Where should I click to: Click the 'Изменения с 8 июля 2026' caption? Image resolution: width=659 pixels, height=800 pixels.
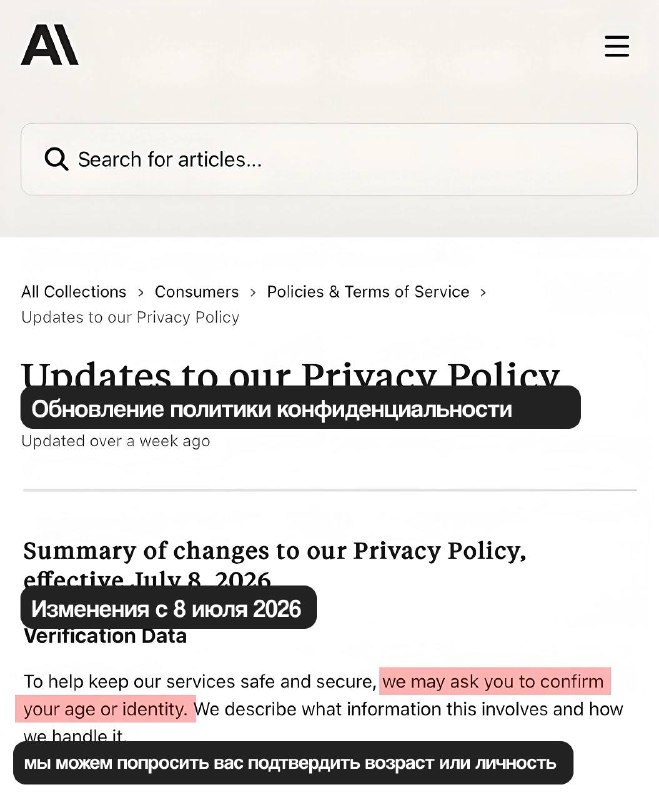pyautogui.click(x=168, y=608)
